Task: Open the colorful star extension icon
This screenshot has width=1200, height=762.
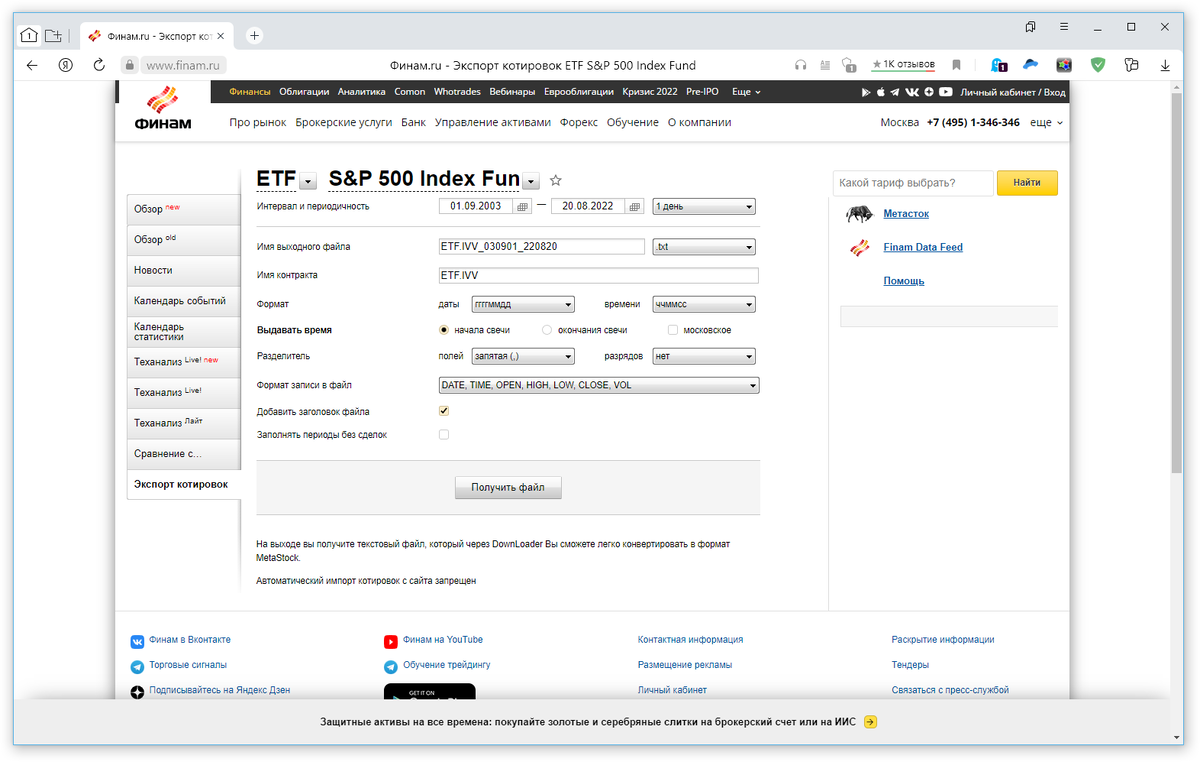Action: (x=1065, y=65)
